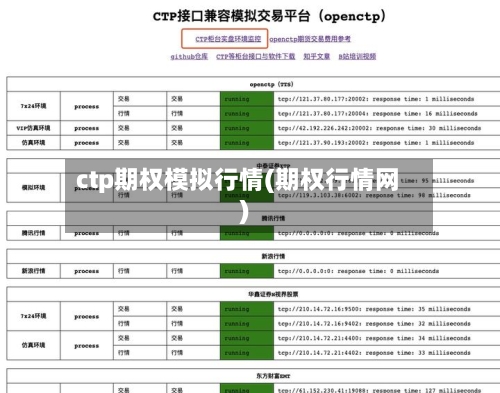Click running status in 新浪行情 row
This screenshot has width=500, height=393.
[247, 271]
